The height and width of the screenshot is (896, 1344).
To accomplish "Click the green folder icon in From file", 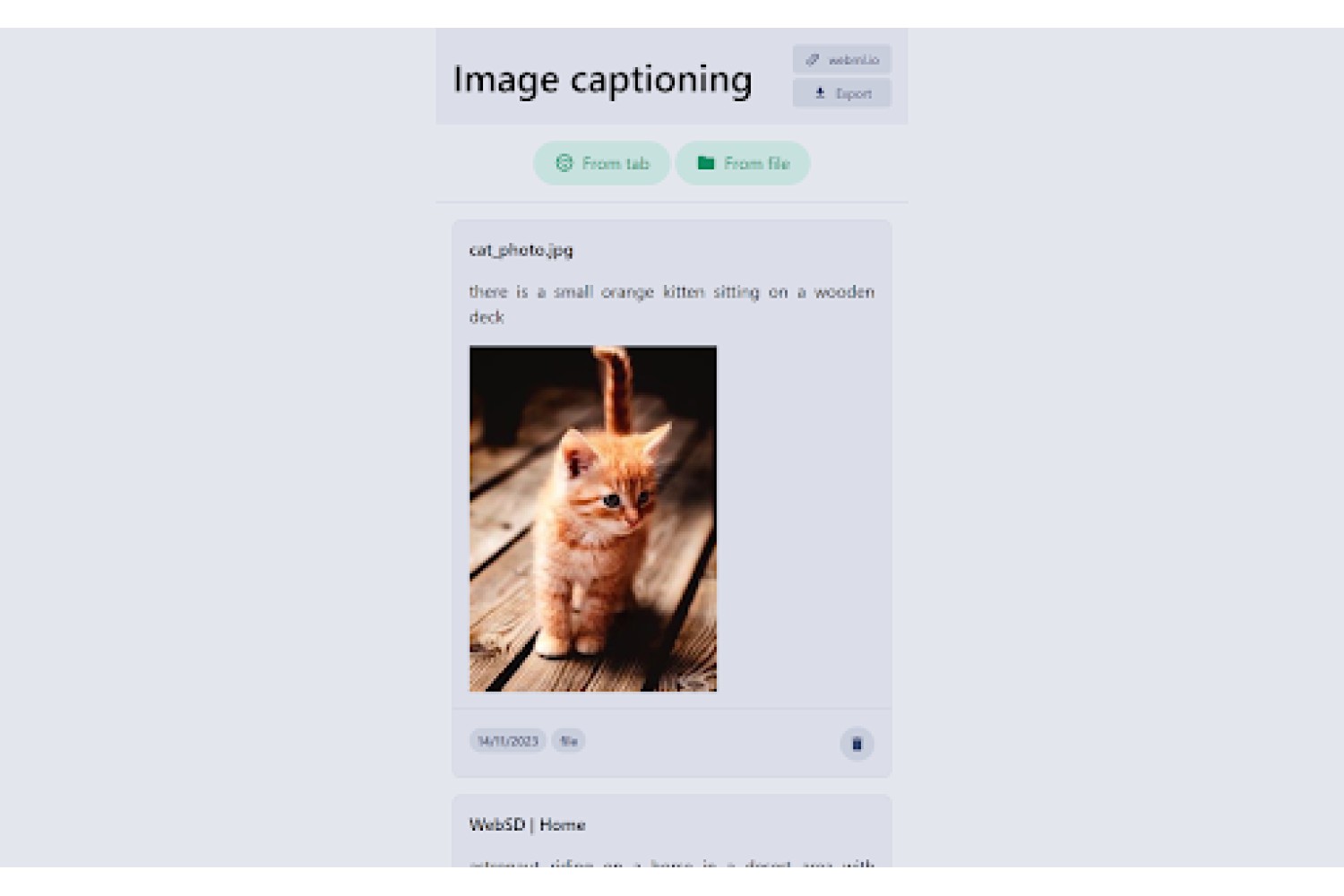I will tap(706, 163).
